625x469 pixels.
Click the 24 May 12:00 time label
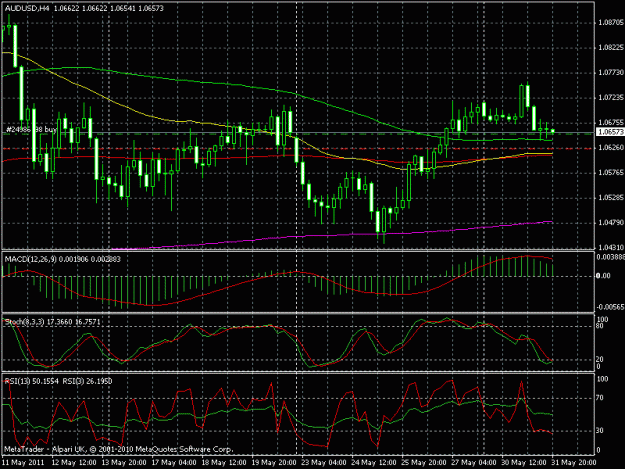[374, 463]
